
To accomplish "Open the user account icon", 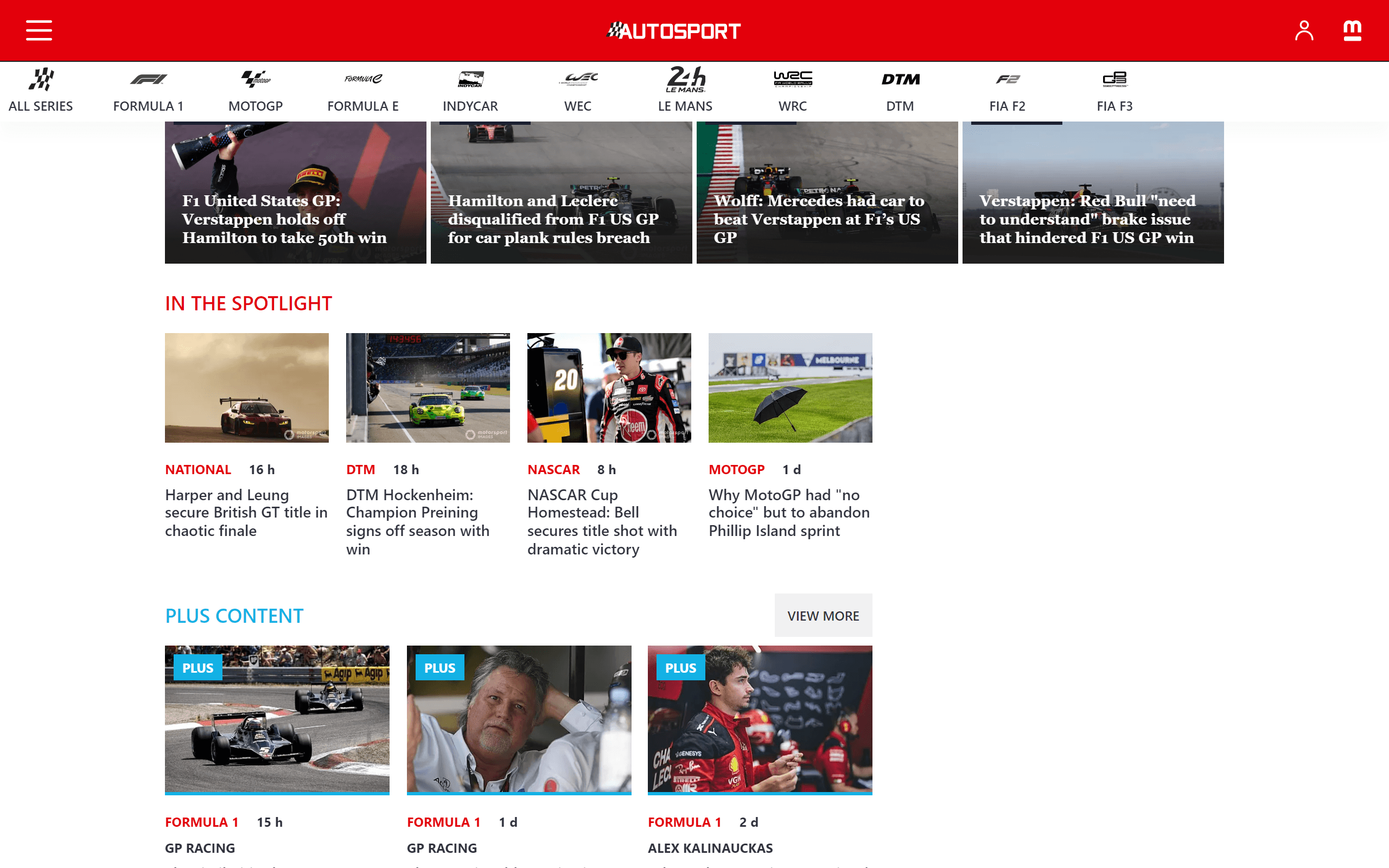I will pyautogui.click(x=1303, y=30).
